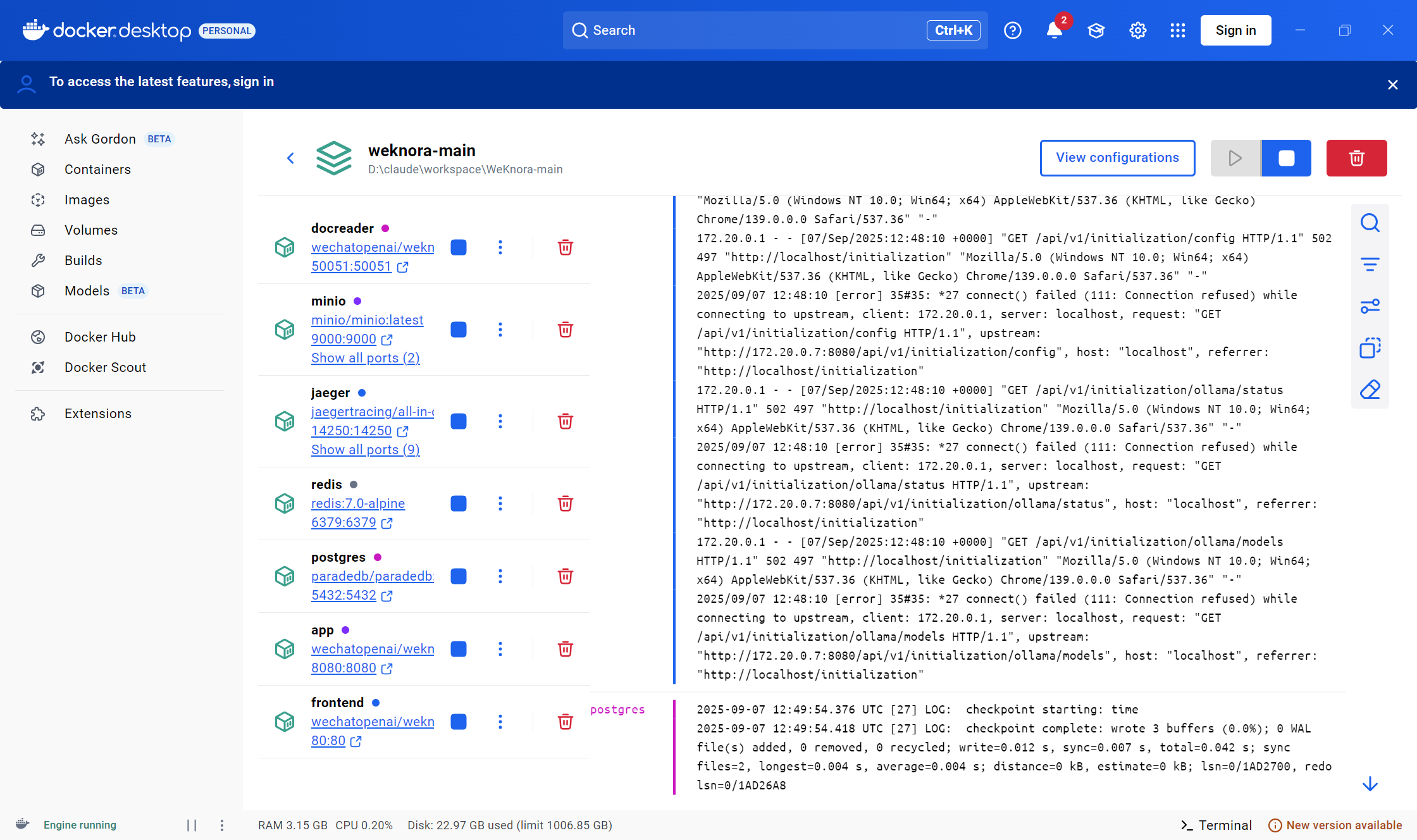Delete the frontend container
This screenshot has height=840, width=1417.
click(x=566, y=722)
